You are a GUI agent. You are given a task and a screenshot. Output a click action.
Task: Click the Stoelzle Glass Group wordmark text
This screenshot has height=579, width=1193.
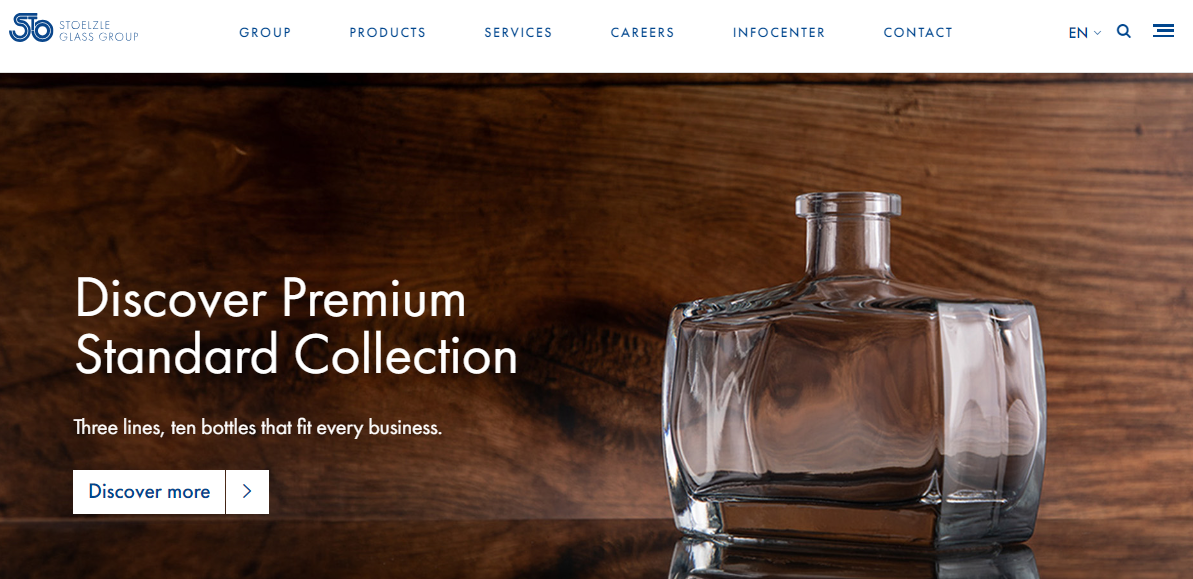(98, 31)
